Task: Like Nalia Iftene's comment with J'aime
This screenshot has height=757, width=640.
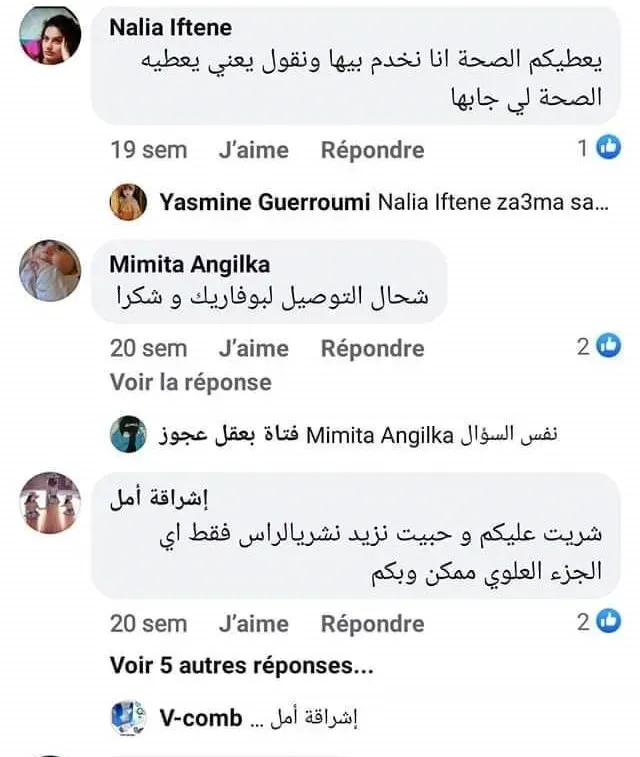Action: [253, 150]
